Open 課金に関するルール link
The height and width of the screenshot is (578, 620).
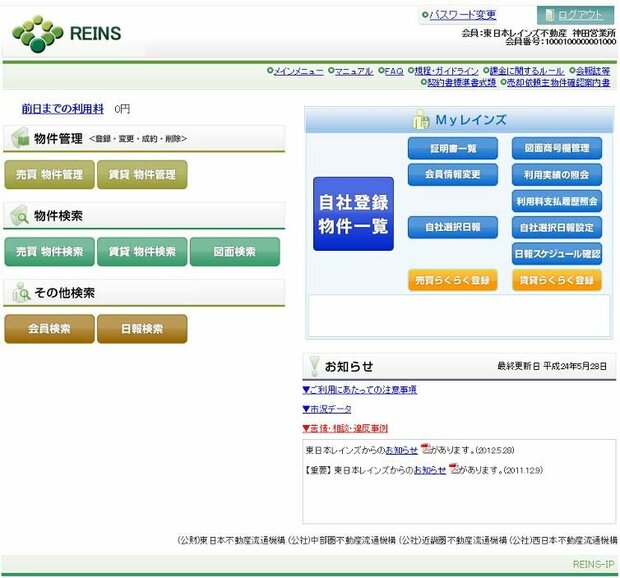point(527,71)
